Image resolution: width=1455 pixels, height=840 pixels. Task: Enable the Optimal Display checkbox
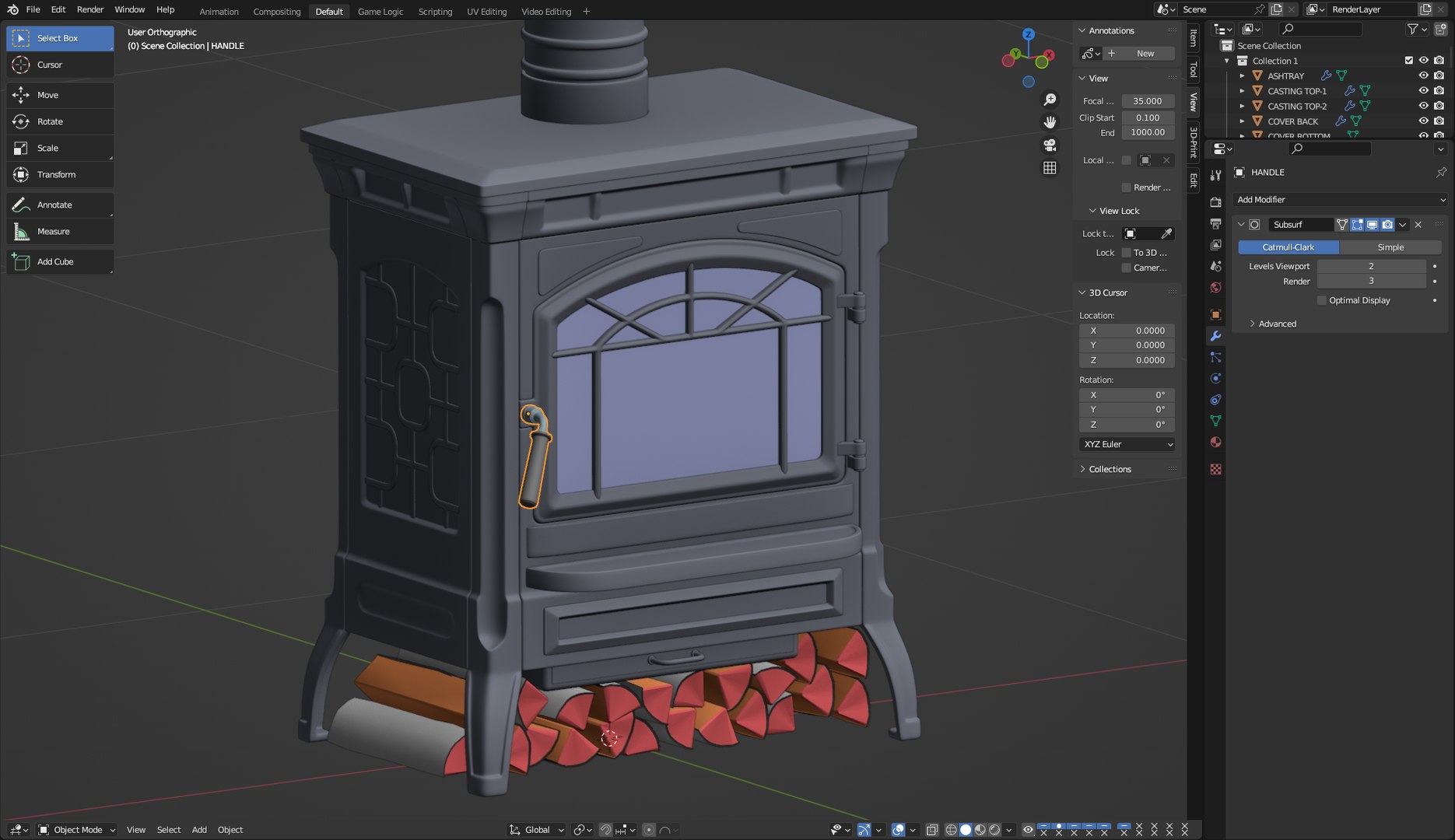(x=1321, y=300)
